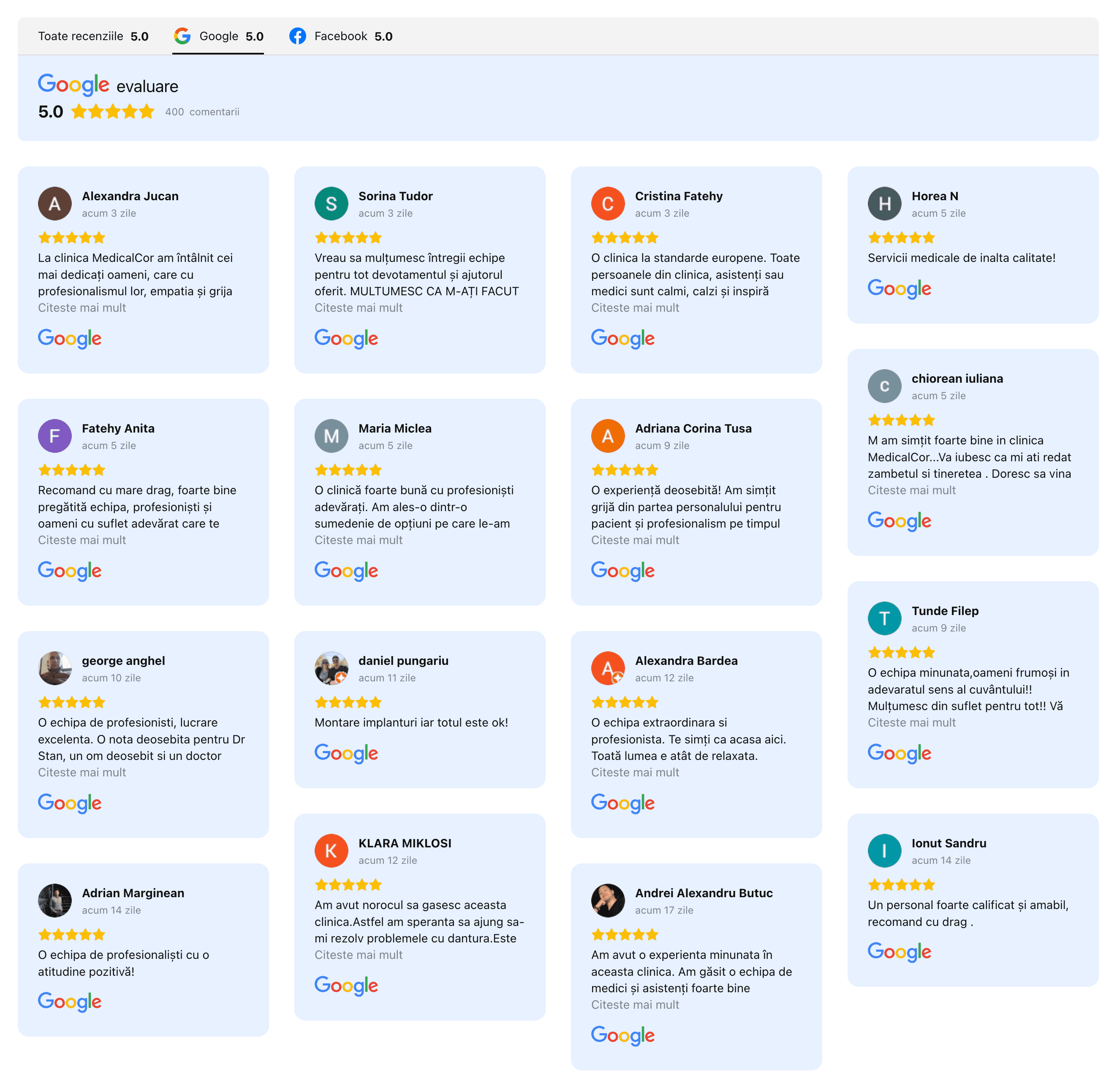The width and height of the screenshot is (1120, 1078).
Task: Expand Alexandra Jucan's review with Citeste mai mult
Action: (x=82, y=308)
